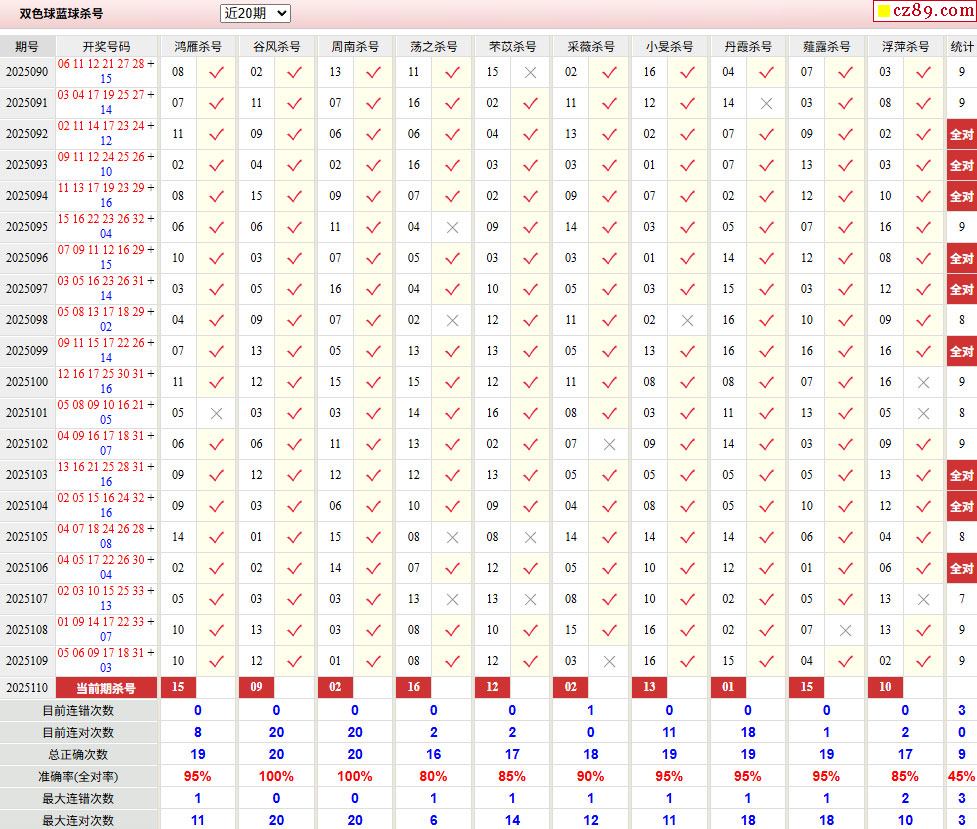
Task: Click the red check for 周南 in row 2025096
Action: click(373, 258)
